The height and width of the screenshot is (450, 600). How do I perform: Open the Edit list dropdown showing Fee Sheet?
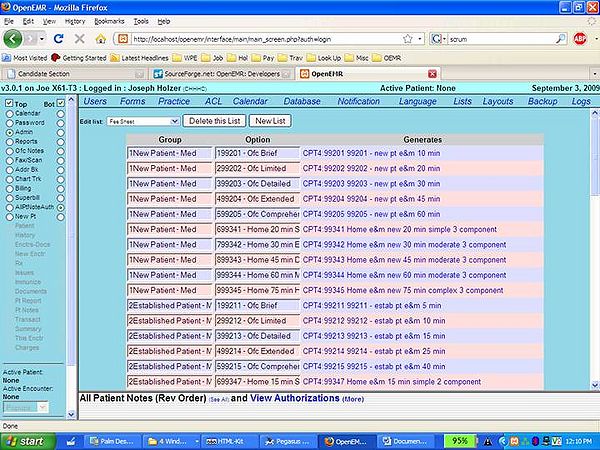143,120
